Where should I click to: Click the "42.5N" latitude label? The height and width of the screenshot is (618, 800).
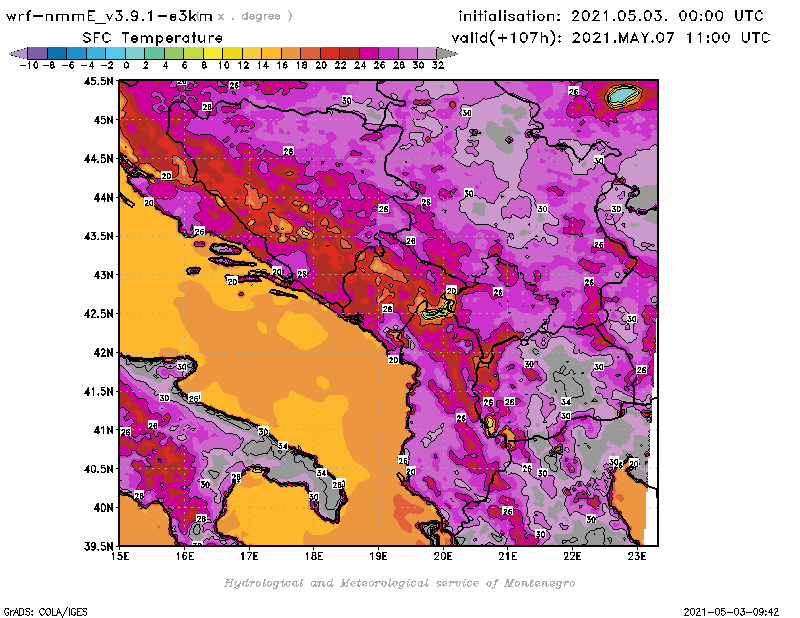(98, 313)
